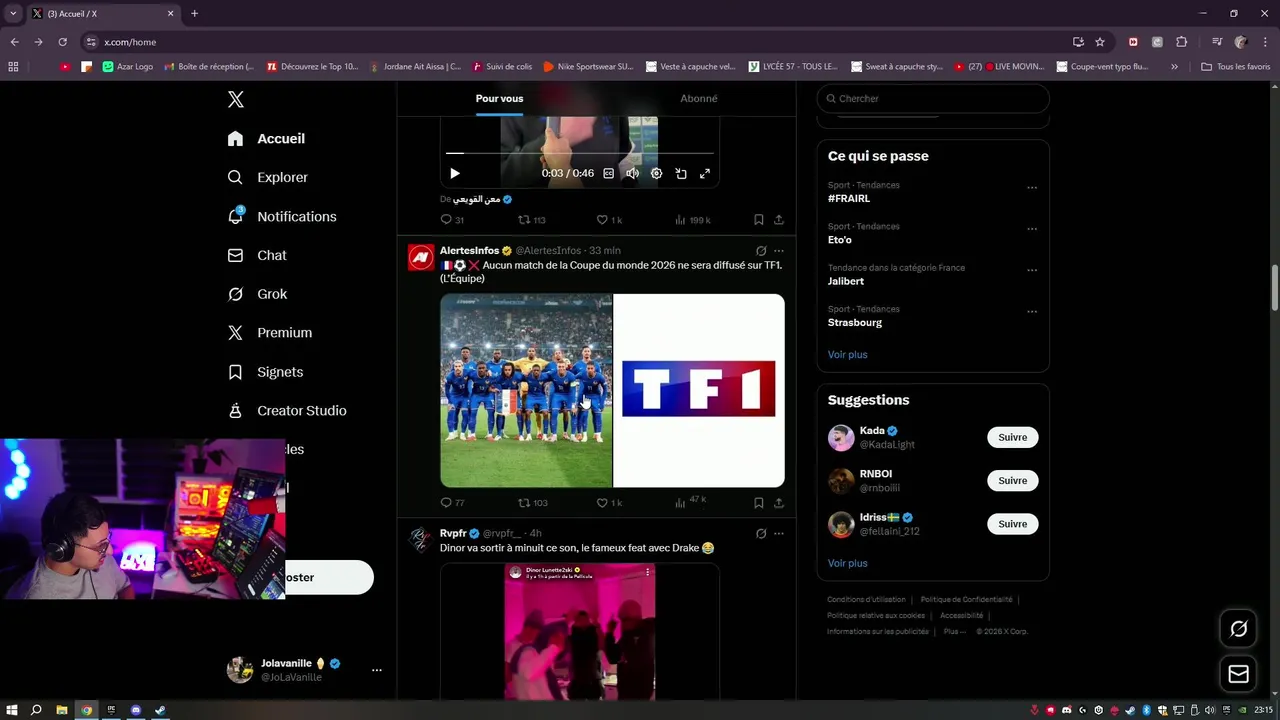1280x720 pixels.
Task: Expand the video to fullscreen
Action: click(x=705, y=173)
